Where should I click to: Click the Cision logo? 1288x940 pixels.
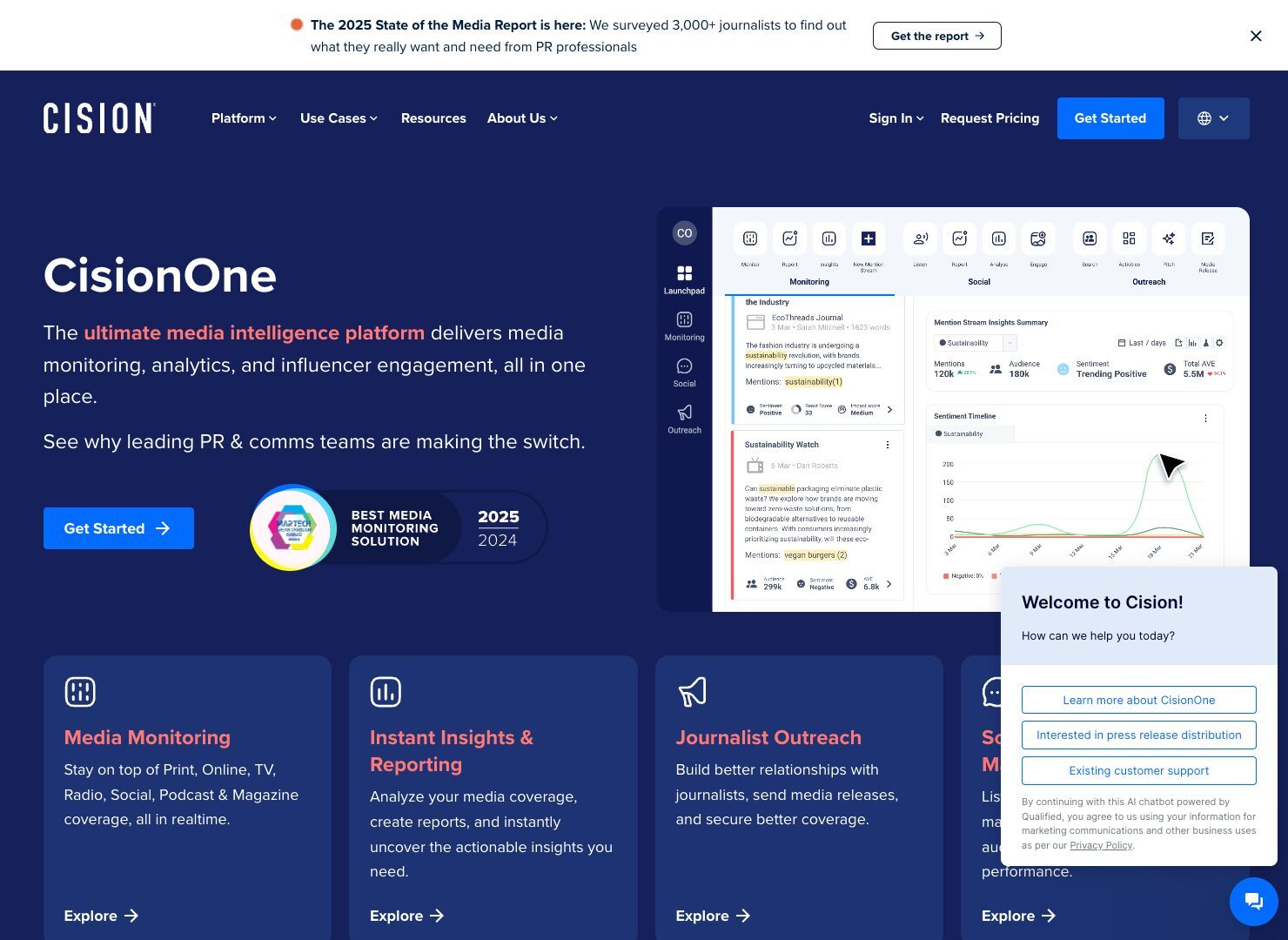[99, 118]
